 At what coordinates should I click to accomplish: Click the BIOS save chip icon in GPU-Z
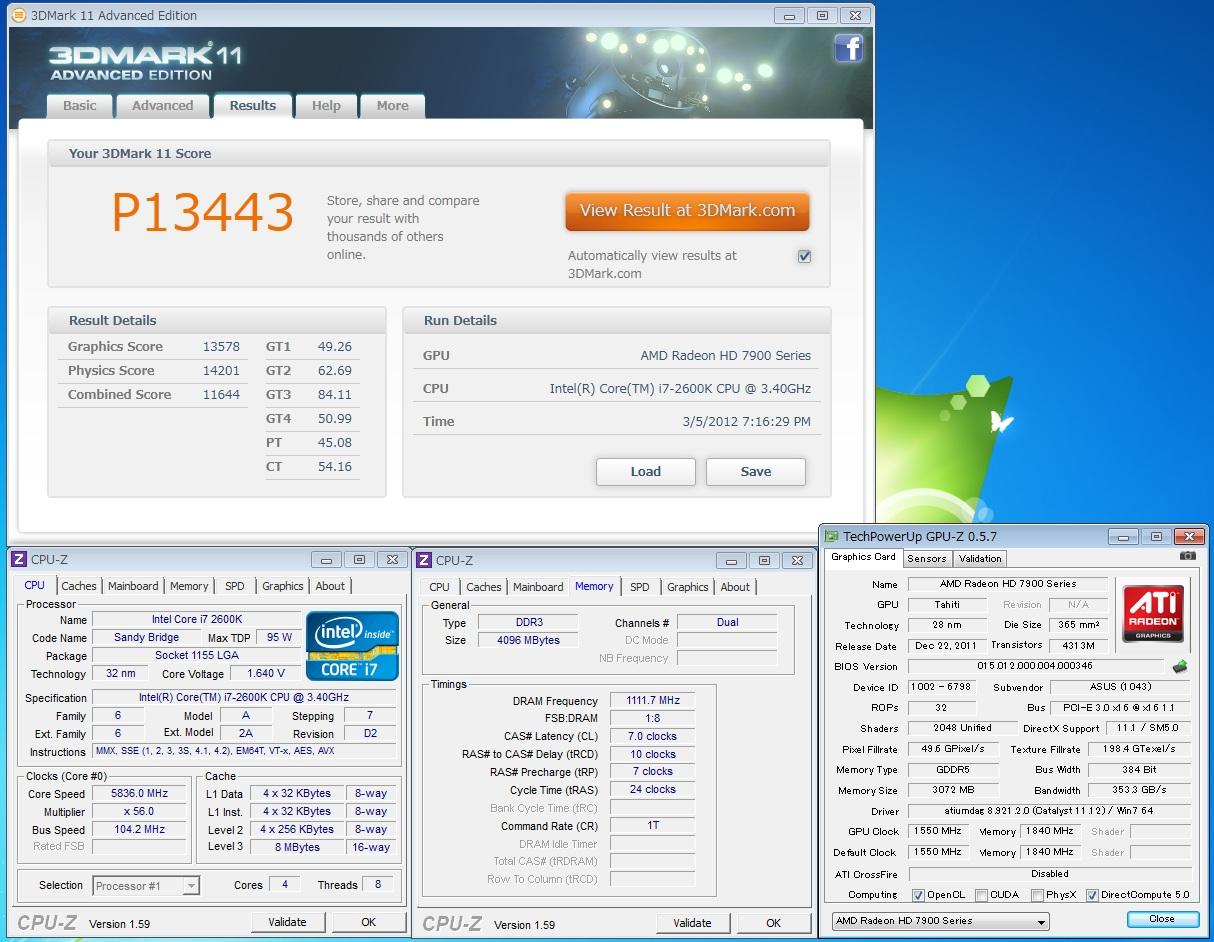pos(1180,666)
